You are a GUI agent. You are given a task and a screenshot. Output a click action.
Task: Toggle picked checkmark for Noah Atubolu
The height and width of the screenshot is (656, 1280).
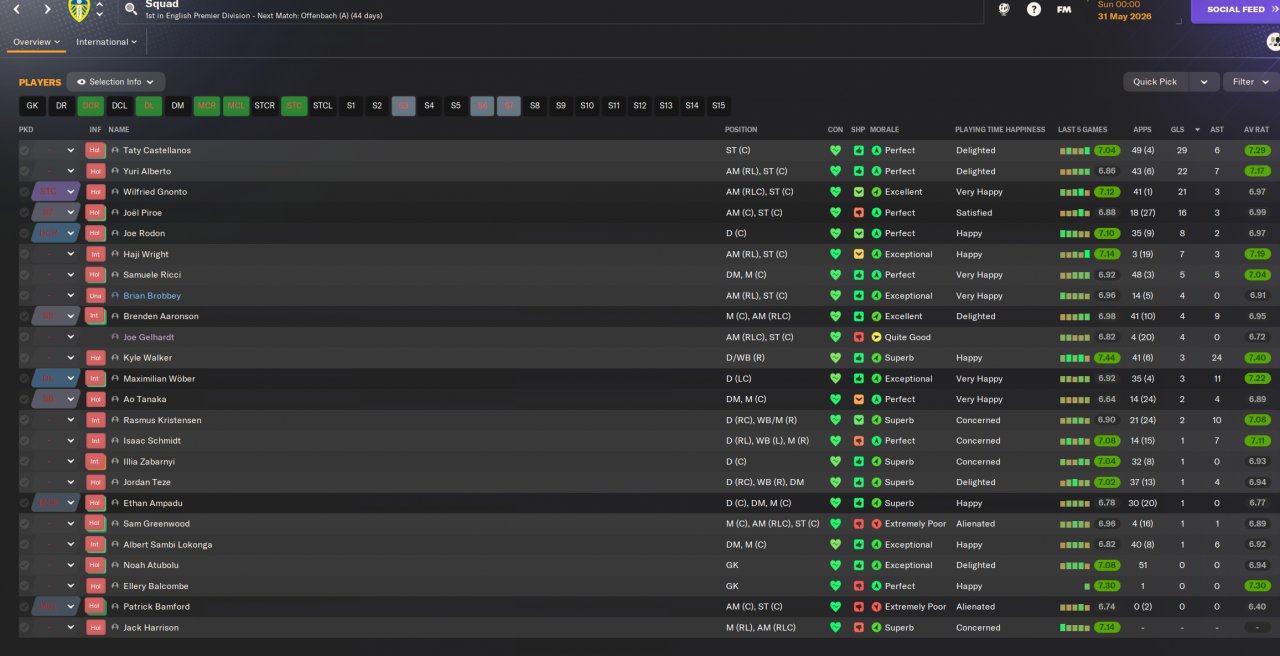pos(24,565)
